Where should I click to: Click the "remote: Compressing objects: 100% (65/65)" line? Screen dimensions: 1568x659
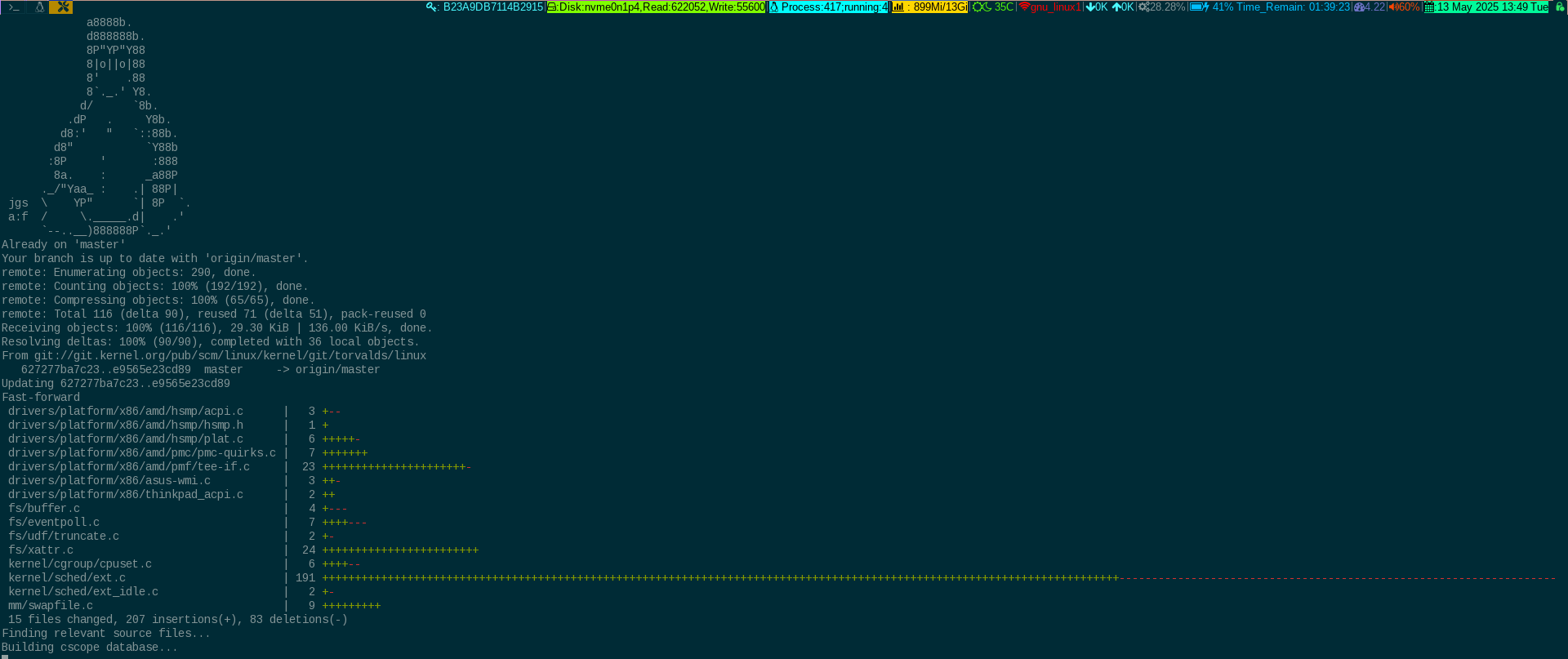coord(158,300)
